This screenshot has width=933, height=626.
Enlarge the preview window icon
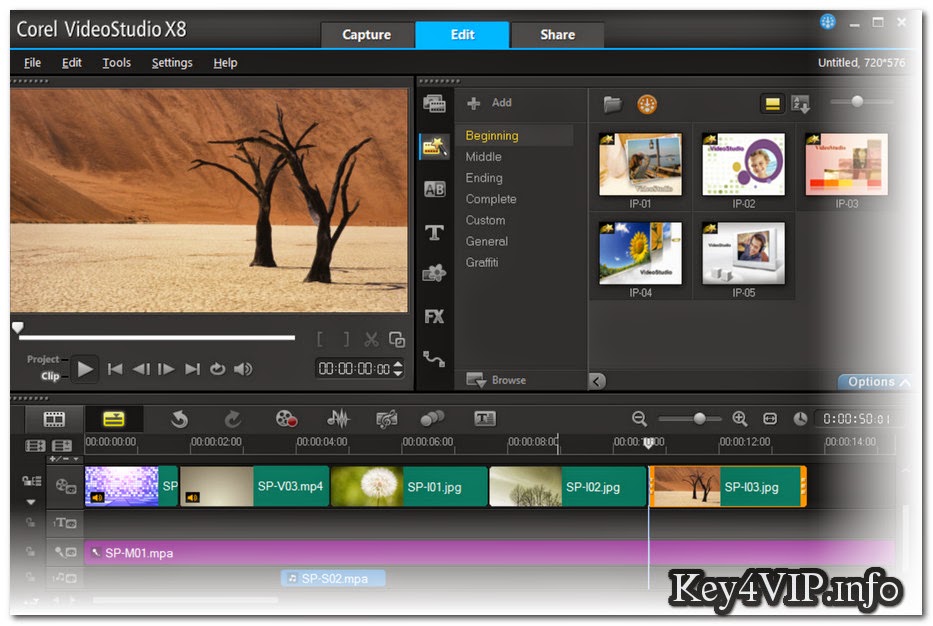(x=397, y=340)
